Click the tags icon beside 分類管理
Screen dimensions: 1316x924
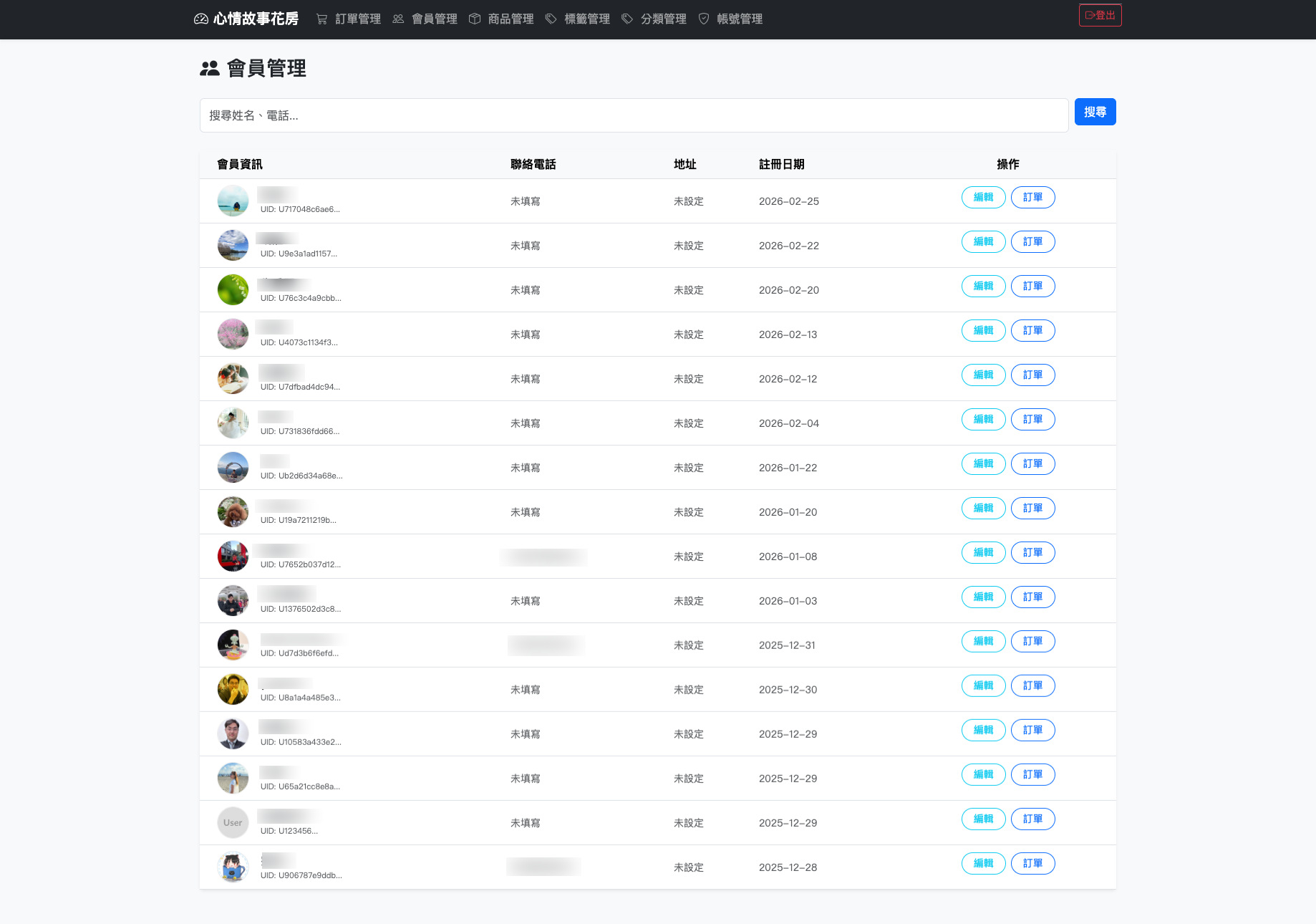(627, 19)
